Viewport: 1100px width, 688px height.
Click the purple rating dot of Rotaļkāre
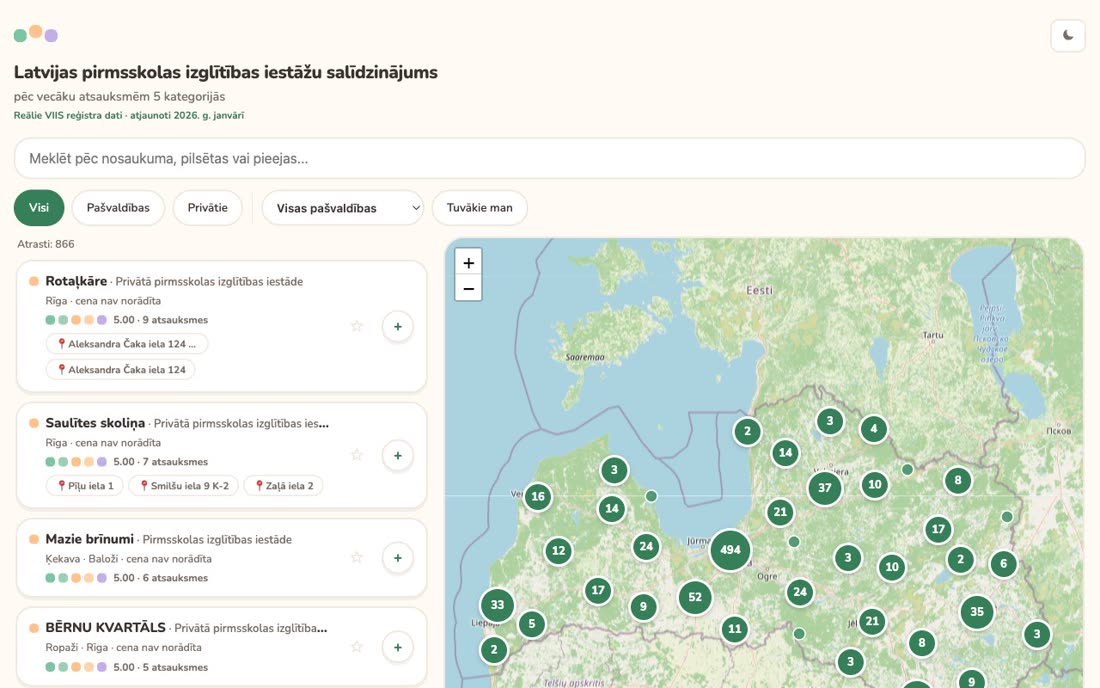tap(102, 320)
